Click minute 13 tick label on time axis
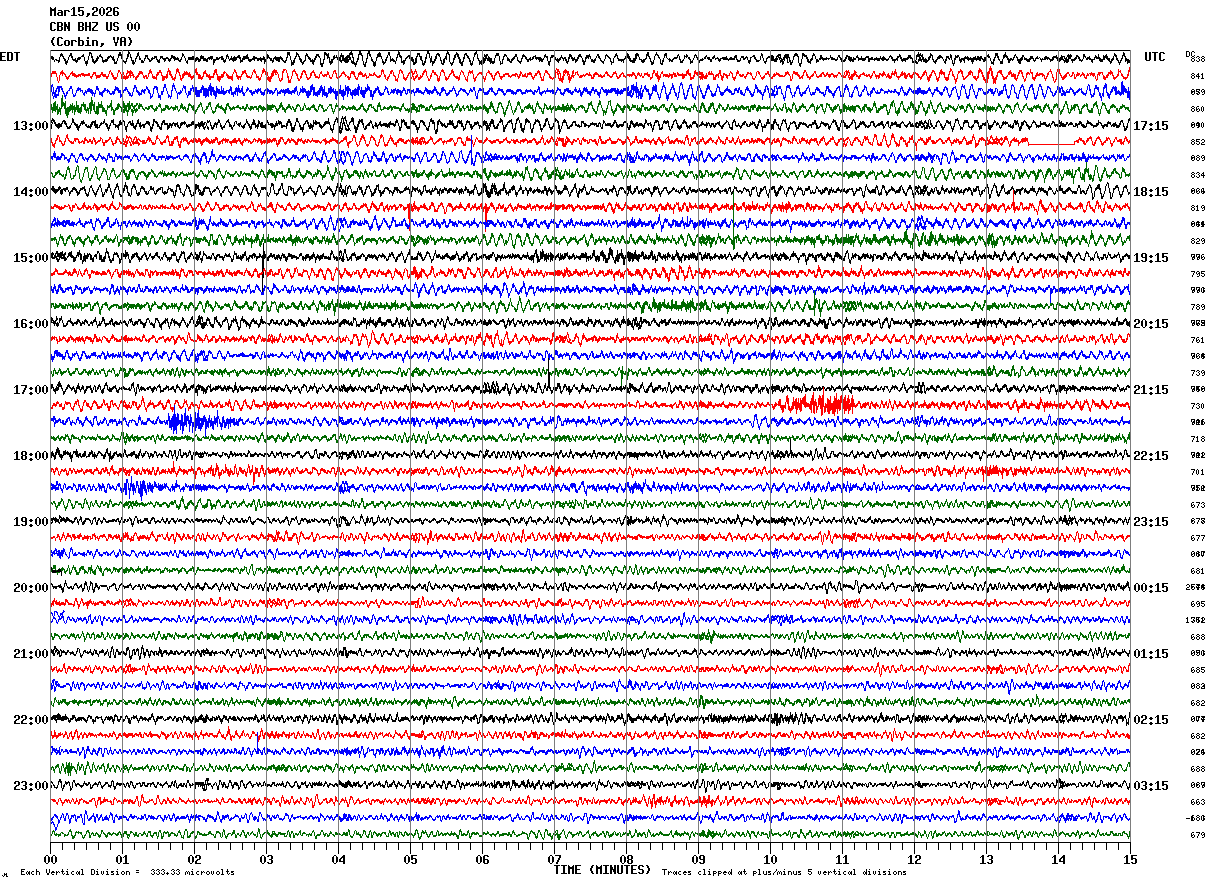Image resolution: width=1210 pixels, height=886 pixels. point(986,859)
